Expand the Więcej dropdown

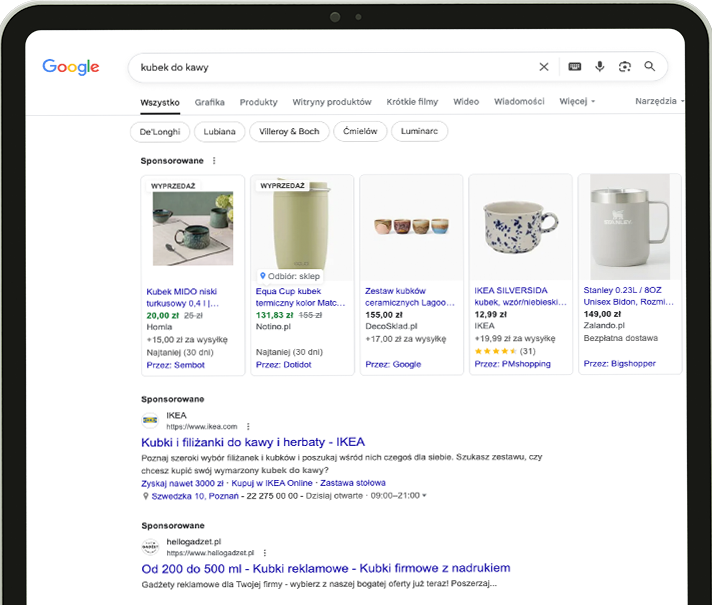[x=577, y=101]
